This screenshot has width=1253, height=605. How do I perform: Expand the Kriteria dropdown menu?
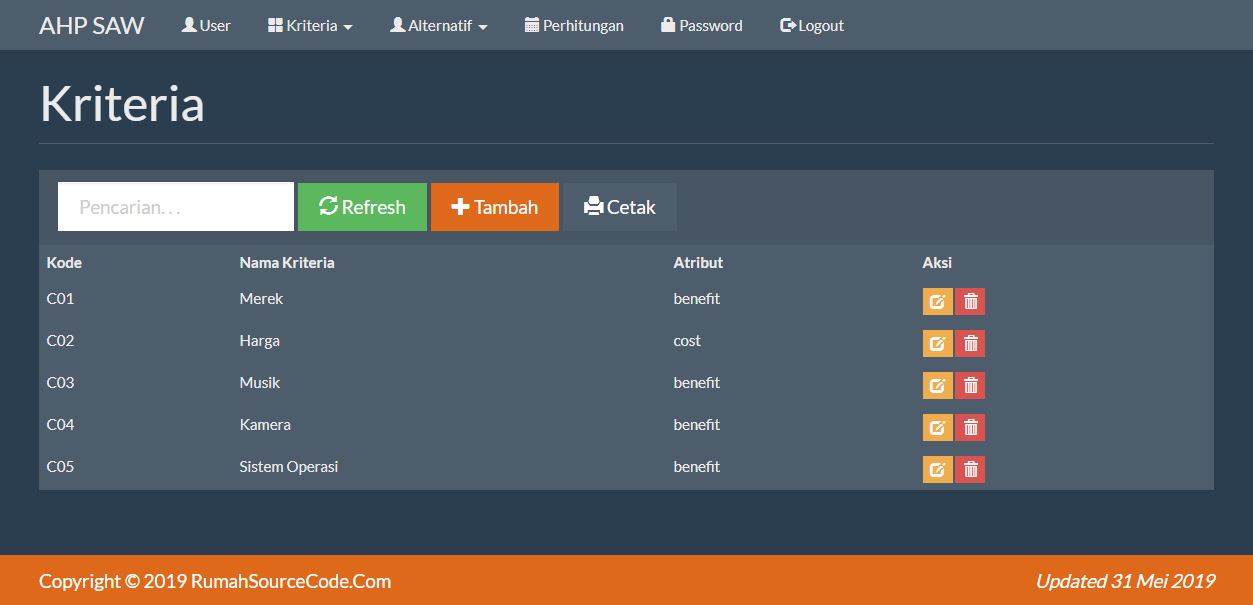tap(309, 25)
